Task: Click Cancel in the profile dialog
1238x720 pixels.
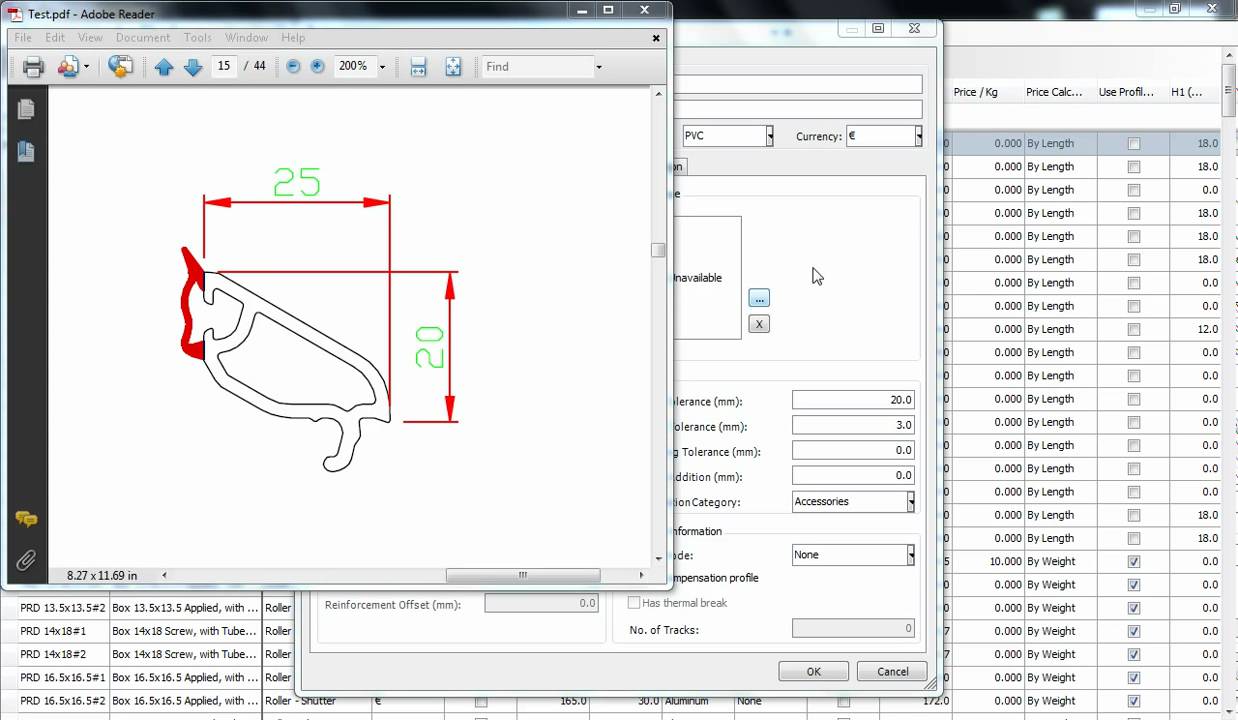Action: tap(892, 672)
